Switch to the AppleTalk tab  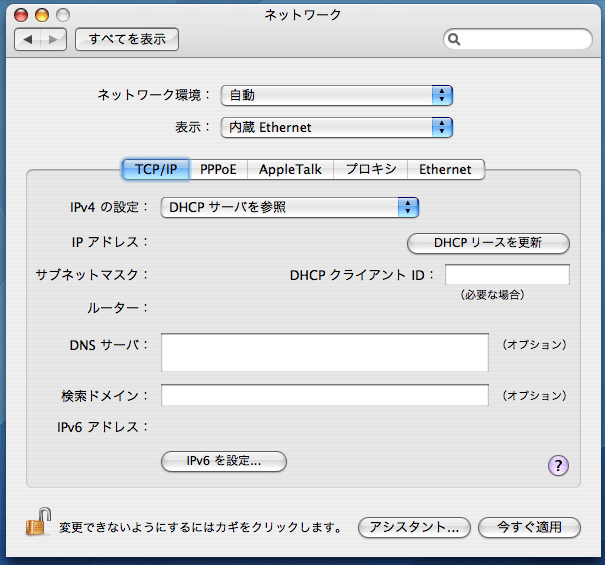tap(290, 169)
